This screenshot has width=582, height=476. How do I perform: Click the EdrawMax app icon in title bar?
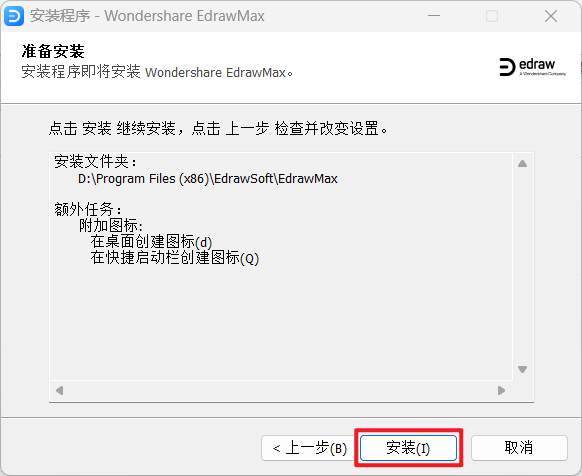tap(14, 16)
